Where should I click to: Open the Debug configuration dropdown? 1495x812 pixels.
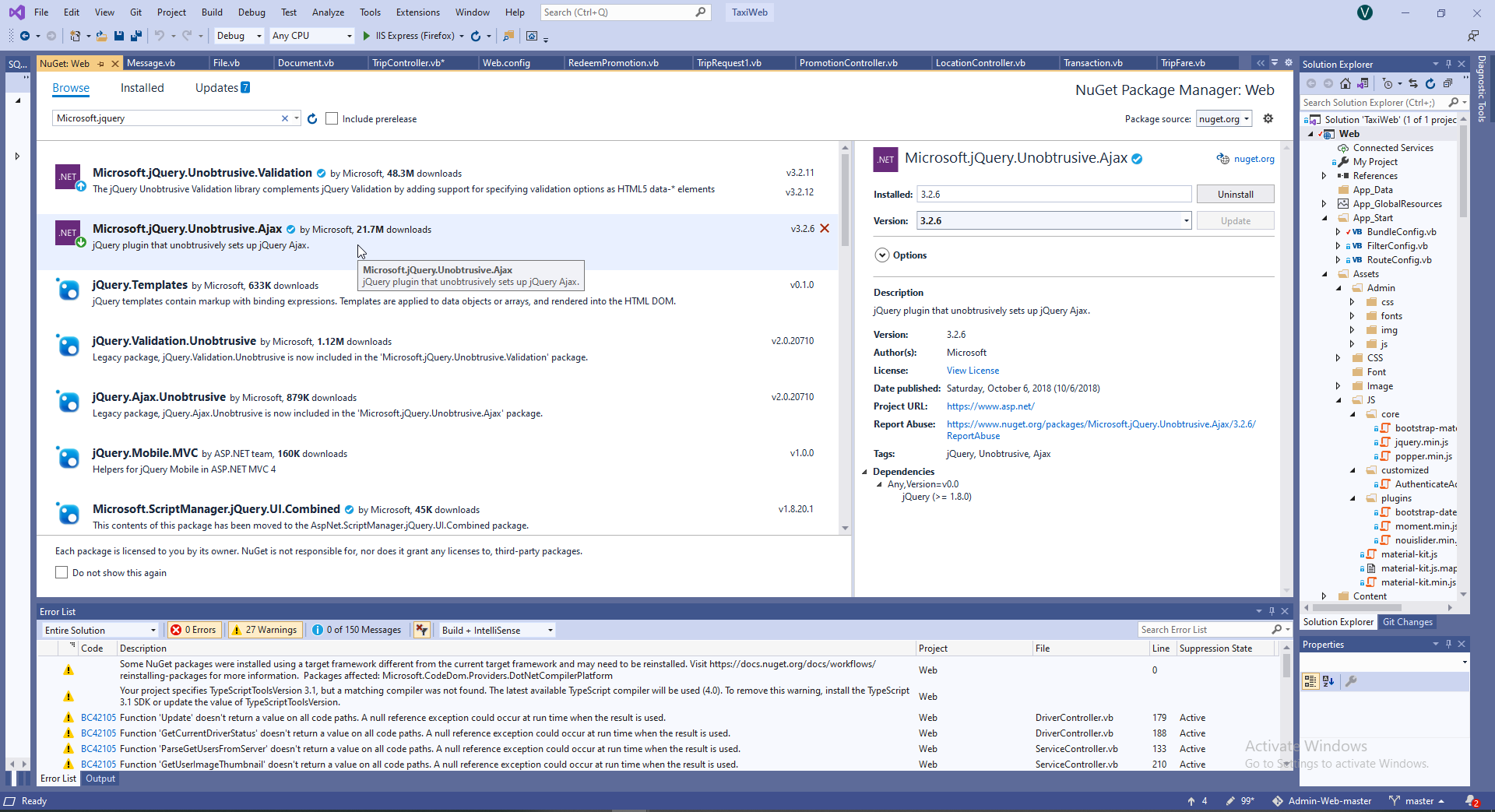(x=238, y=36)
